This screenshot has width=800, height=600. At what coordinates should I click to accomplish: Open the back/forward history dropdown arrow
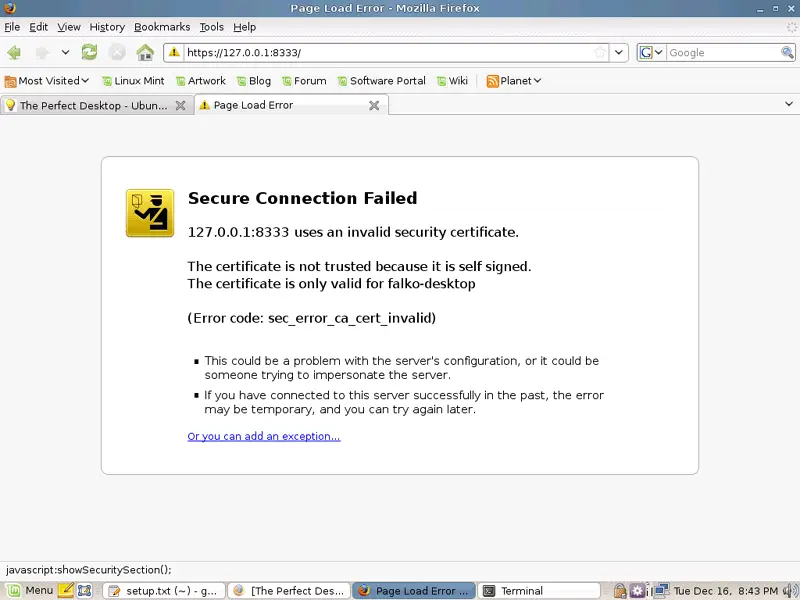tap(65, 52)
